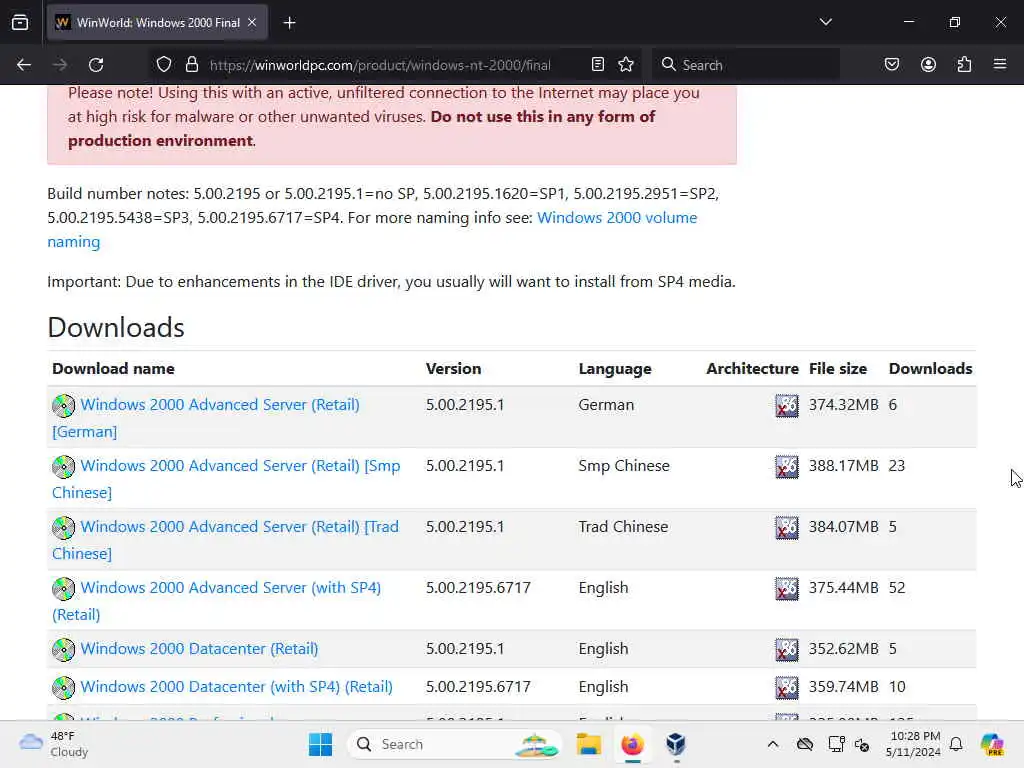Open Firefox View icon in tab strip
Image resolution: width=1024 pixels, height=768 pixels.
tap(20, 22)
